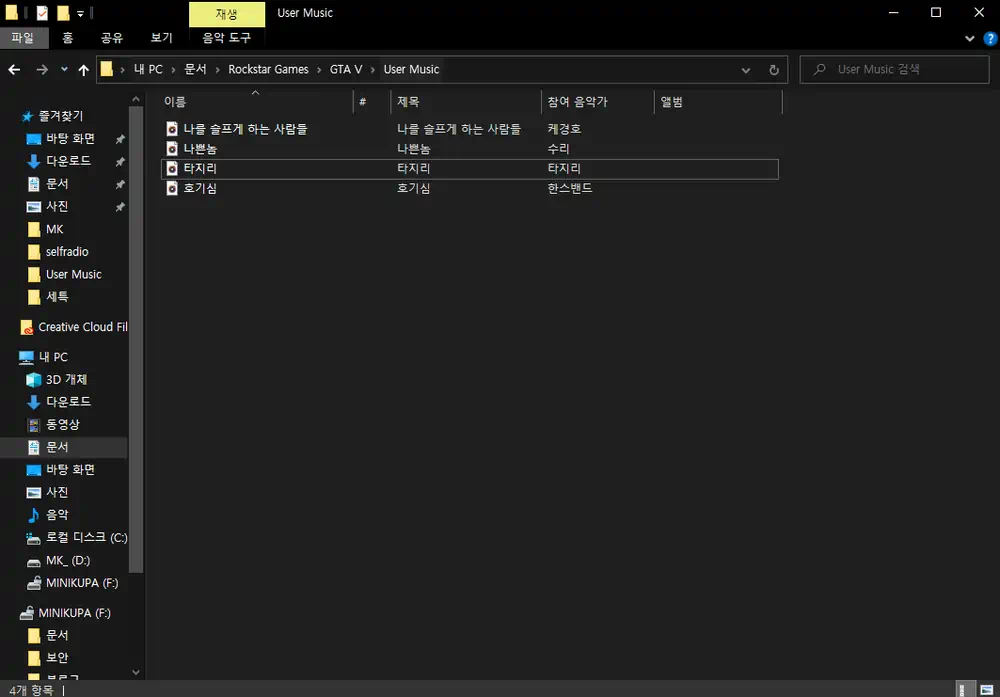
Task: Click the Properties checkmark icon on quick access toolbar
Action: point(40,12)
